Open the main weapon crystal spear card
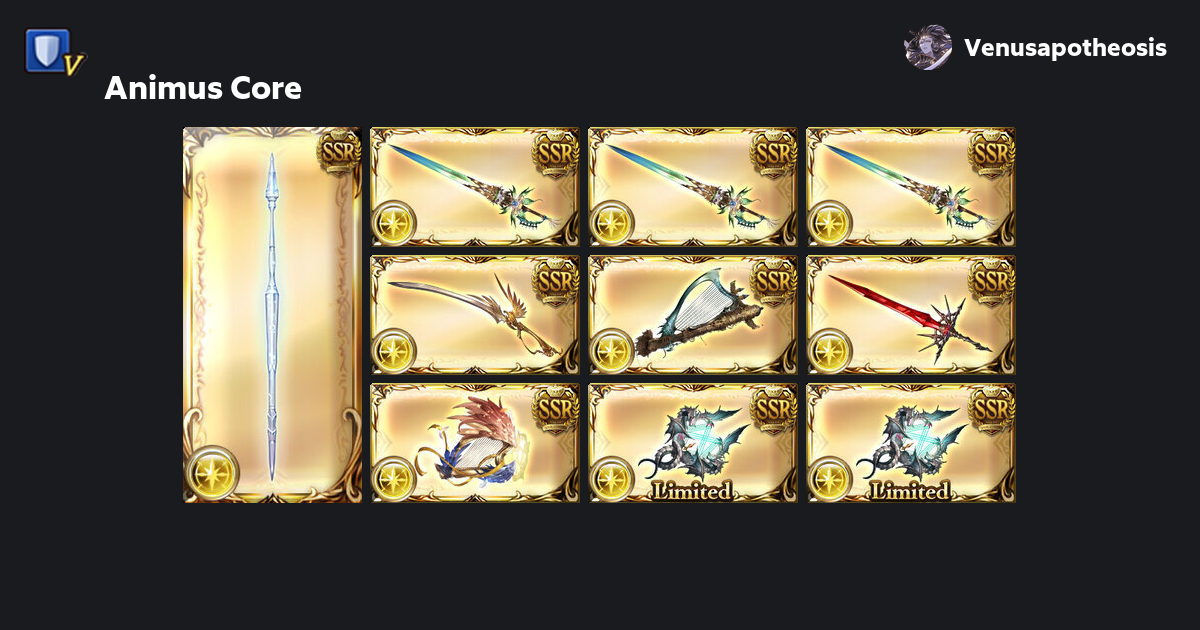Image resolution: width=1200 pixels, height=630 pixels. pos(272,314)
